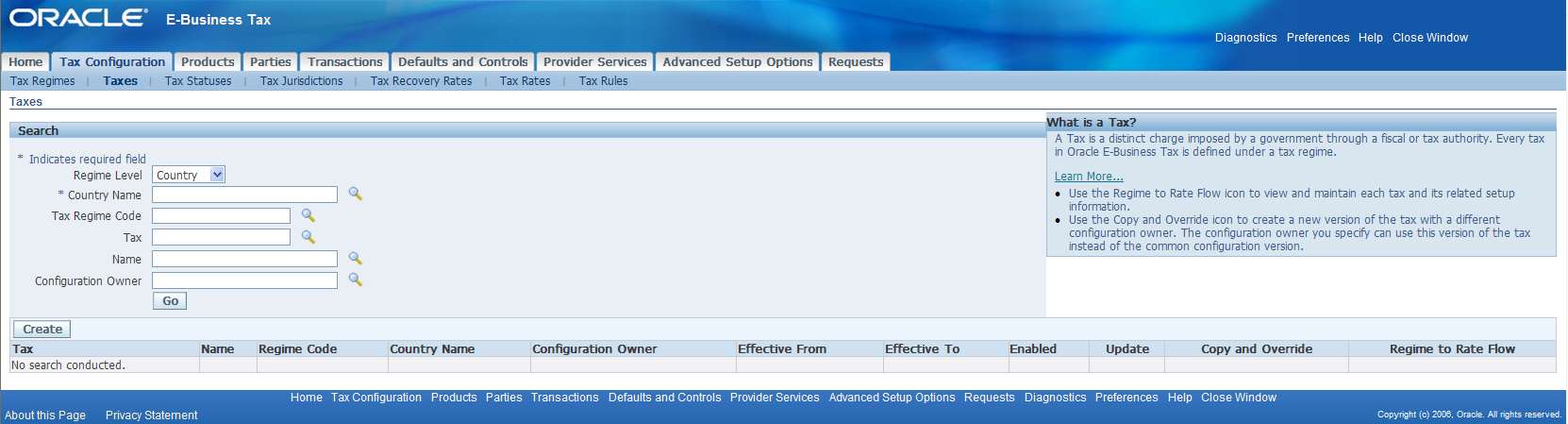Image resolution: width=1568 pixels, height=424 pixels.
Task: Open the Tax Recovery Rates subtab
Action: tap(421, 81)
